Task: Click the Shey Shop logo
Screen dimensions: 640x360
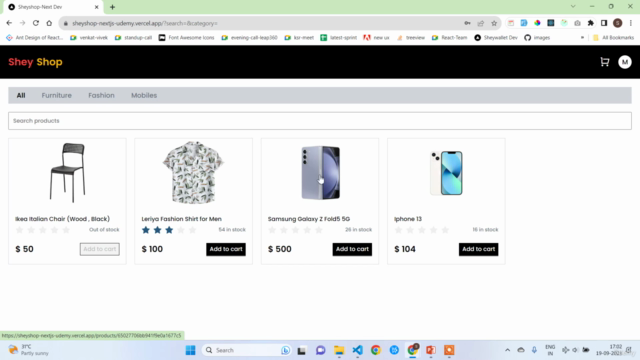Action: pyautogui.click(x=36, y=62)
